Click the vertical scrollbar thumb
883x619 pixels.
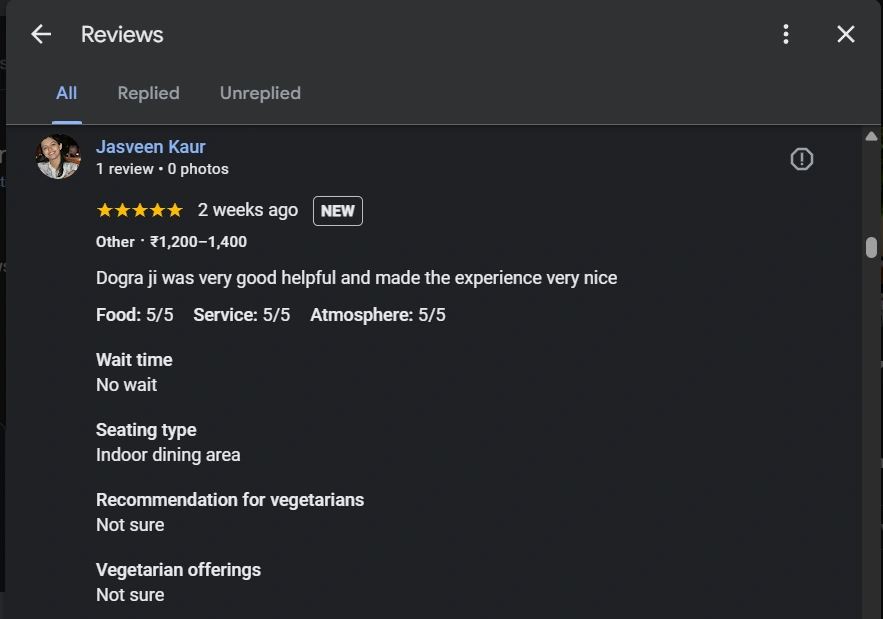[872, 247]
